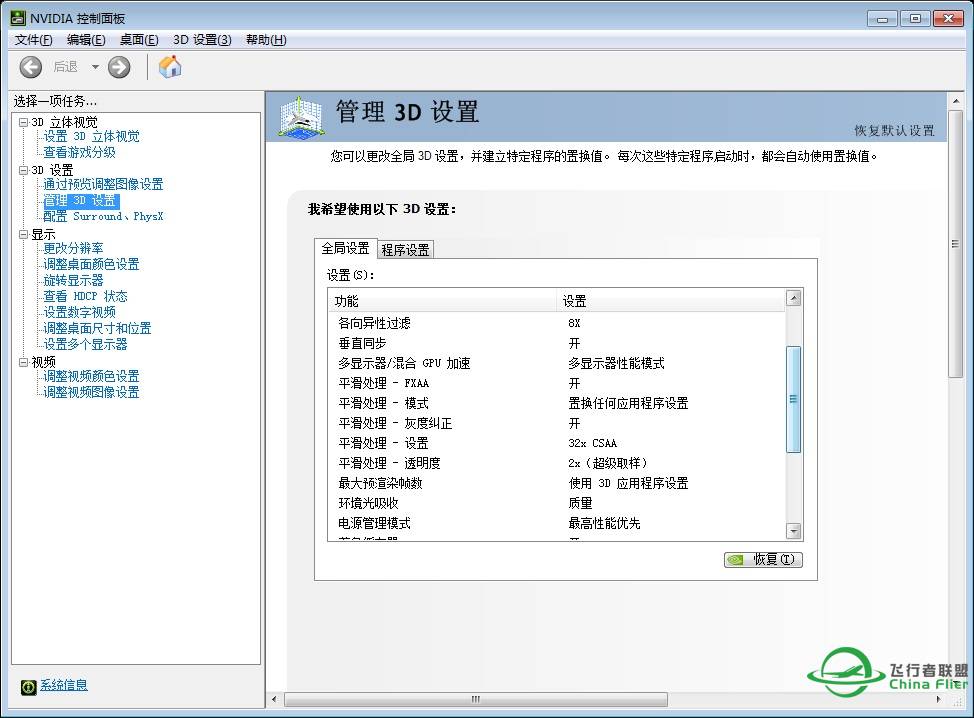This screenshot has height=718, width=974.
Task: Open 调整桌面颜色设置 task
Action: point(91,265)
